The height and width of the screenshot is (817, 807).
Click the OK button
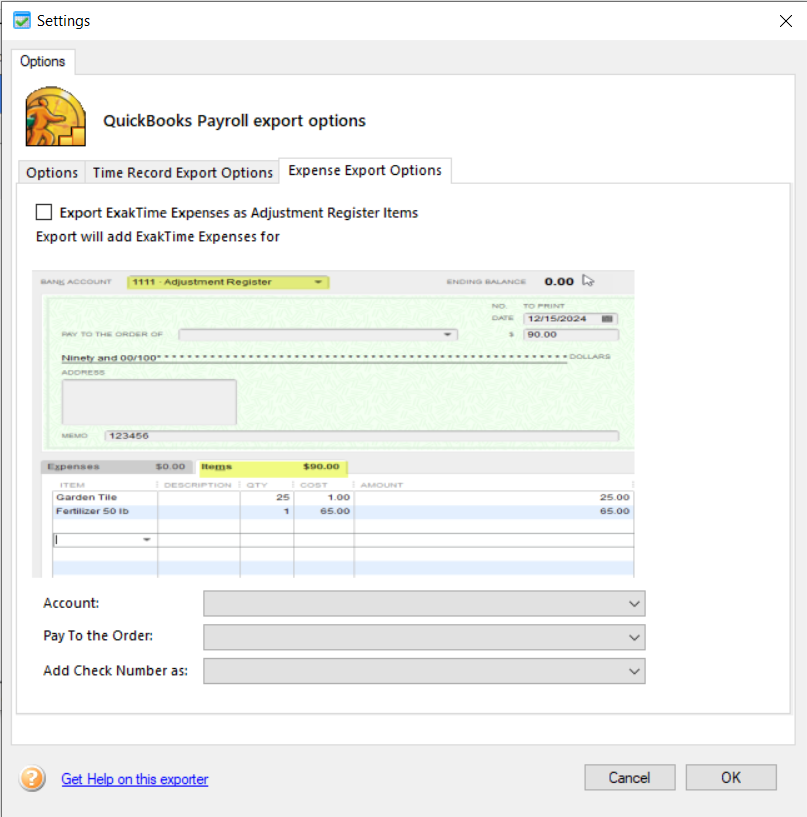730,777
